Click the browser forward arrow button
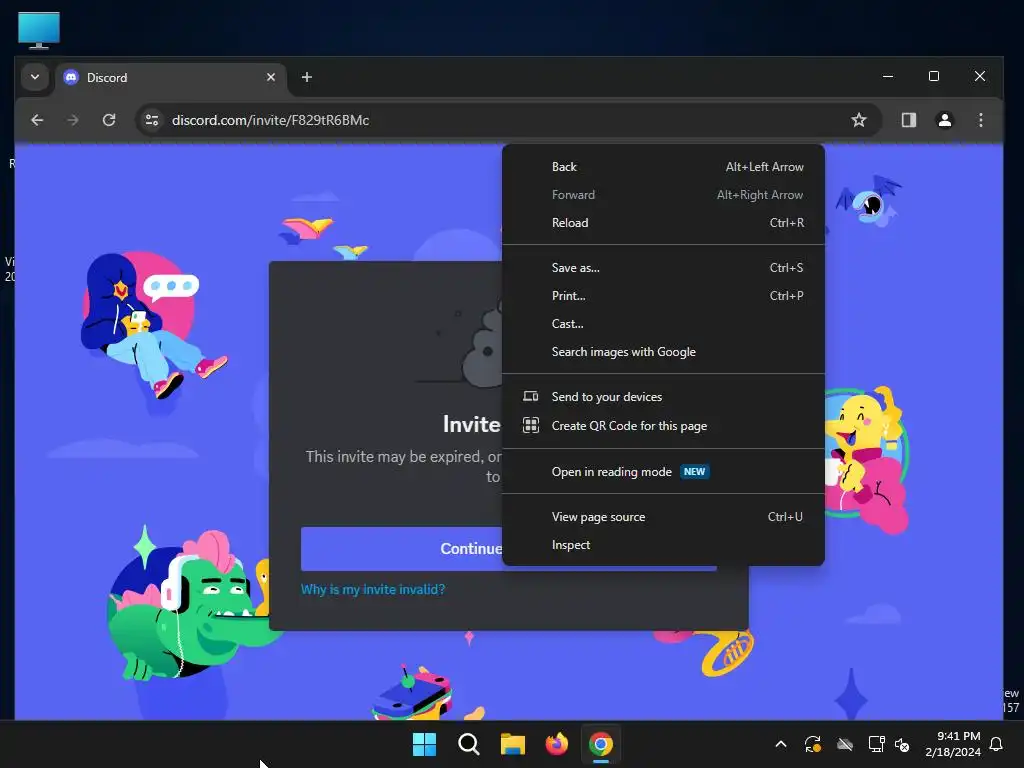 [x=72, y=120]
